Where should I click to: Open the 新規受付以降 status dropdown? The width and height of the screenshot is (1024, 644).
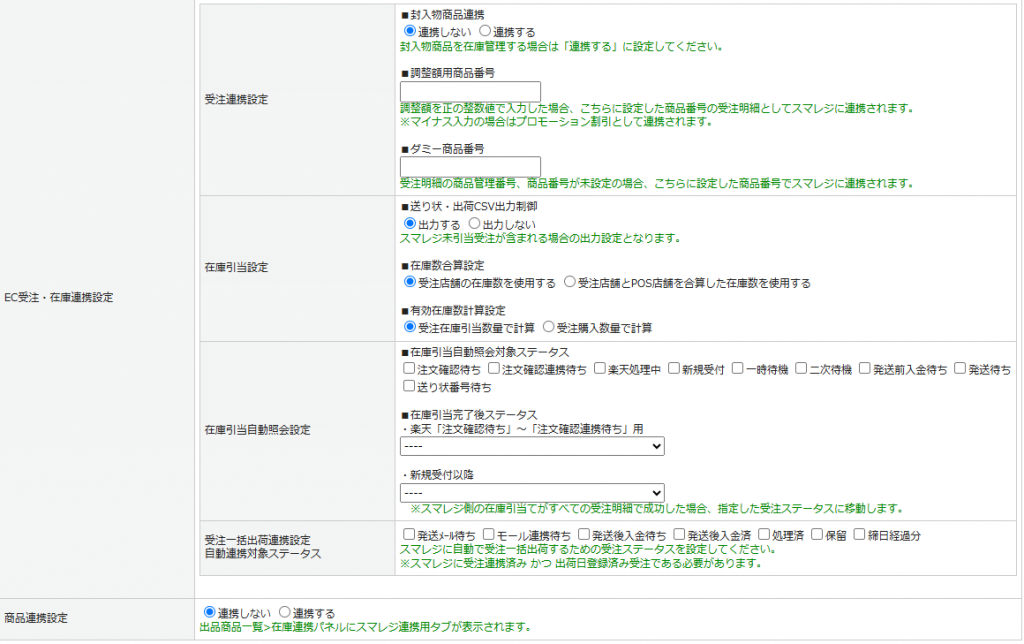click(x=532, y=492)
